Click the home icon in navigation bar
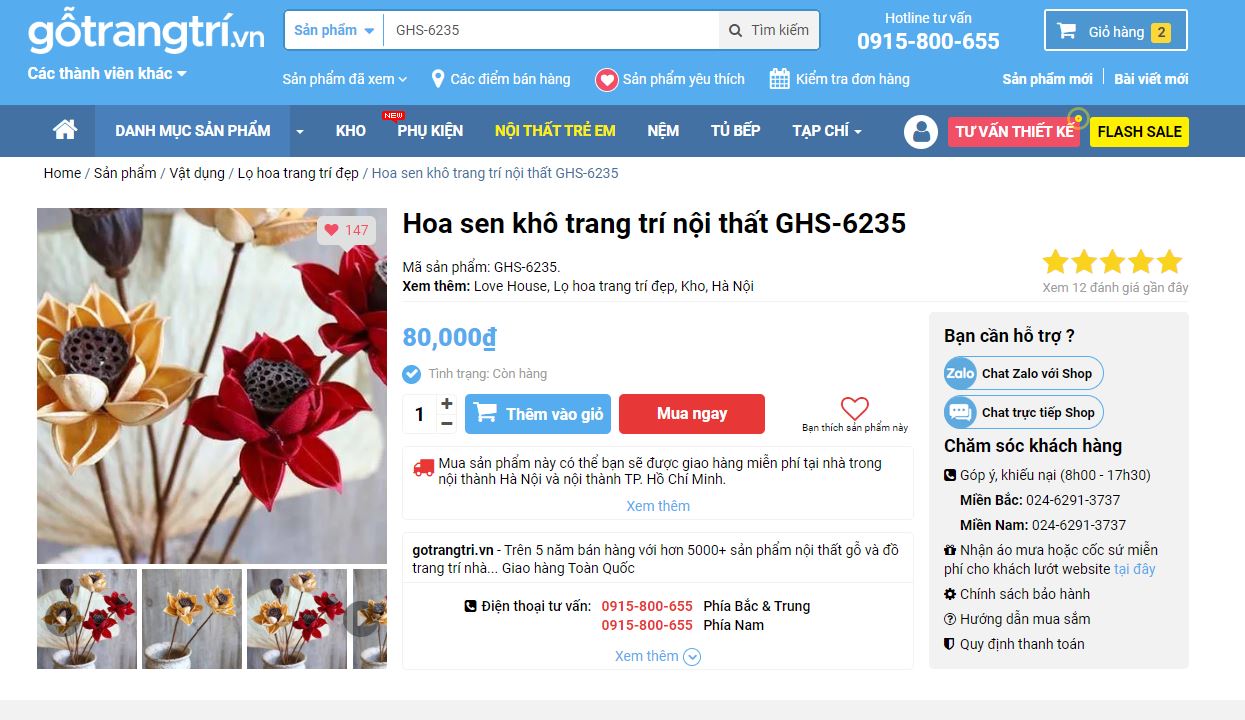 [x=65, y=130]
